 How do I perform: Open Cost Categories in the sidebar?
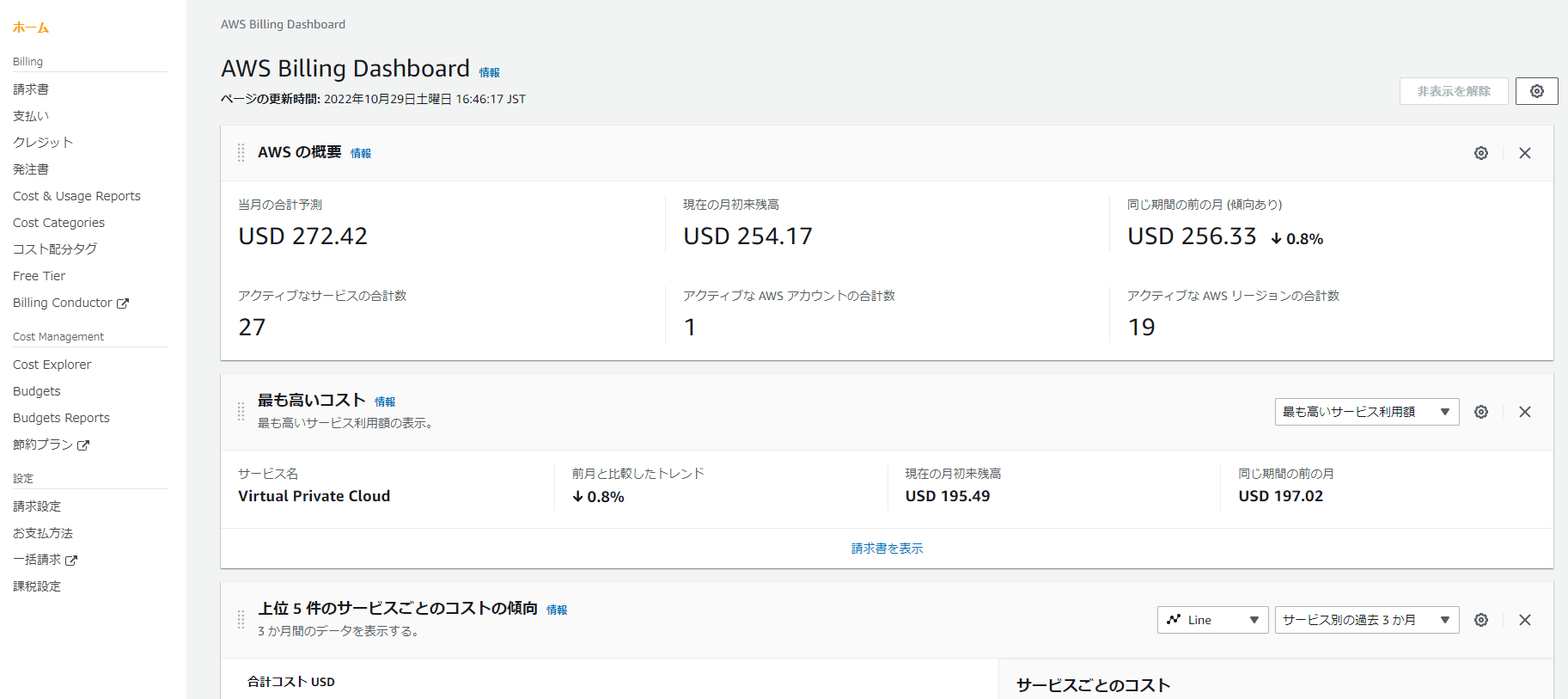pos(58,223)
